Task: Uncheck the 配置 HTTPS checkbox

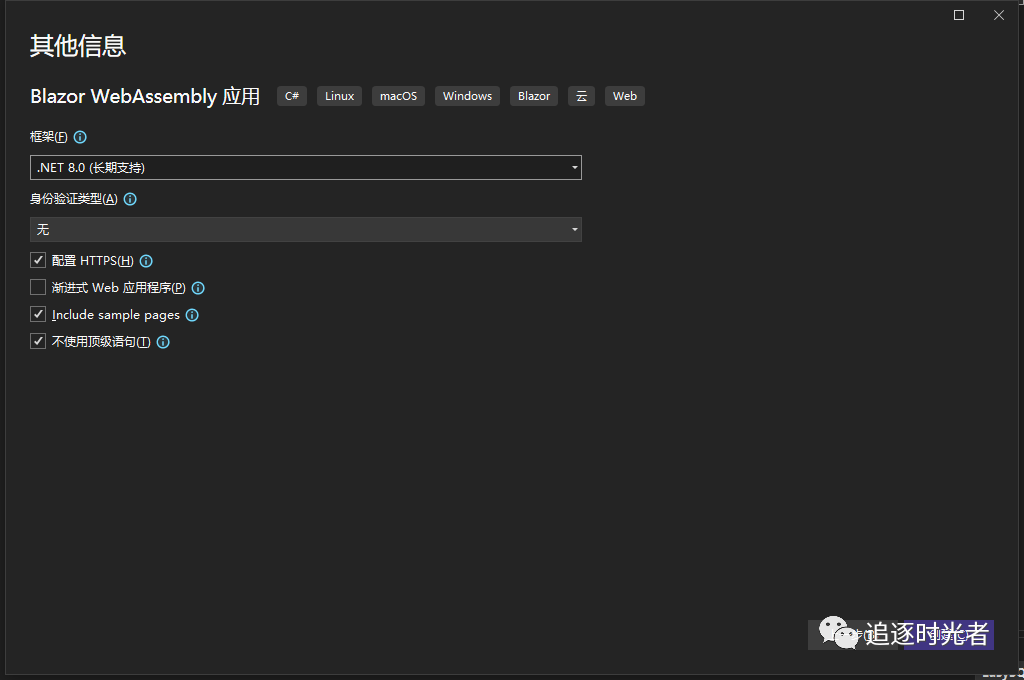Action: (x=38, y=261)
